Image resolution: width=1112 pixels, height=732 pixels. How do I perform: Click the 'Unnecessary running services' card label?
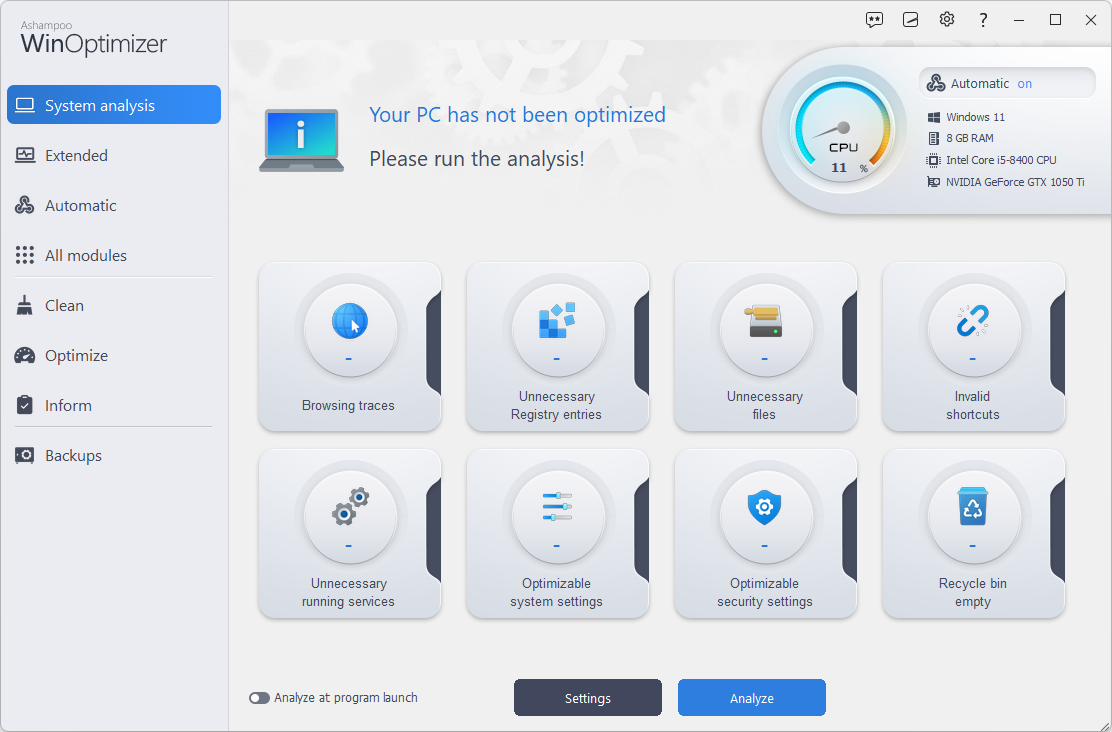[x=348, y=592]
